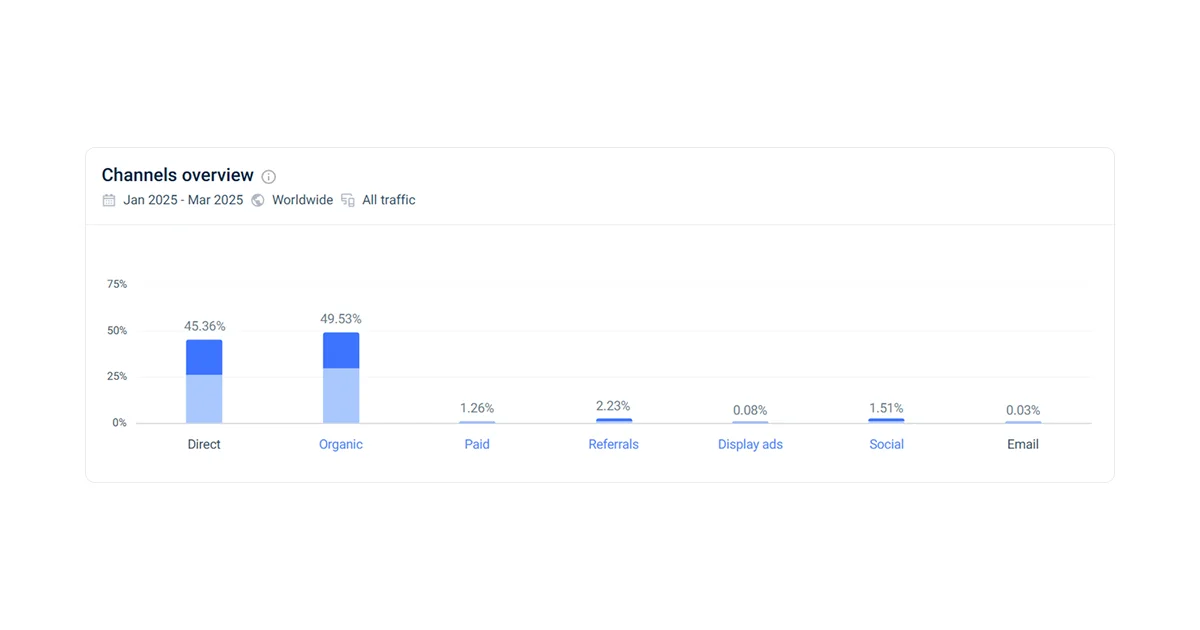1200x630 pixels.
Task: Open the Paid channel link
Action: pos(477,444)
